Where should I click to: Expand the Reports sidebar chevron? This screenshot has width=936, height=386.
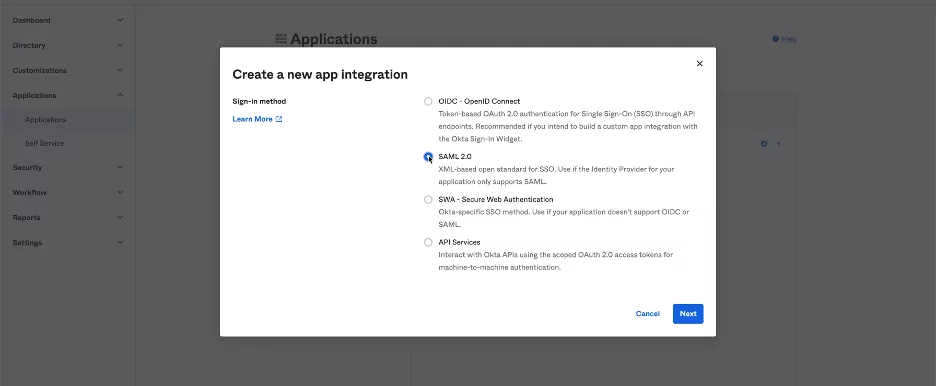(120, 218)
